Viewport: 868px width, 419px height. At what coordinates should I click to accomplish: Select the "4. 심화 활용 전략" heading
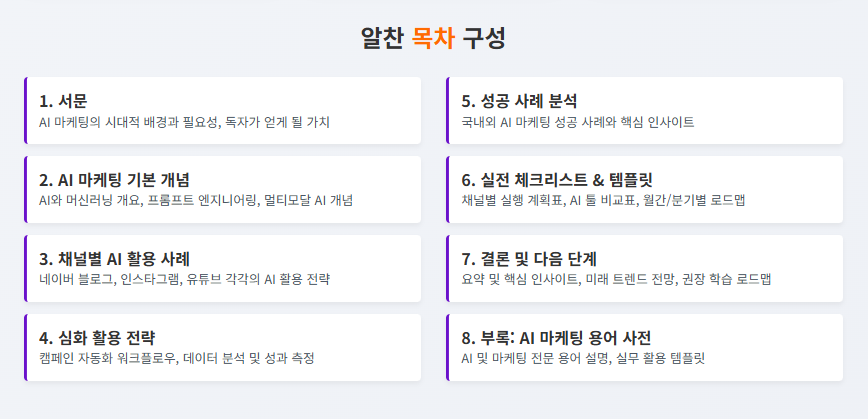click(97, 337)
